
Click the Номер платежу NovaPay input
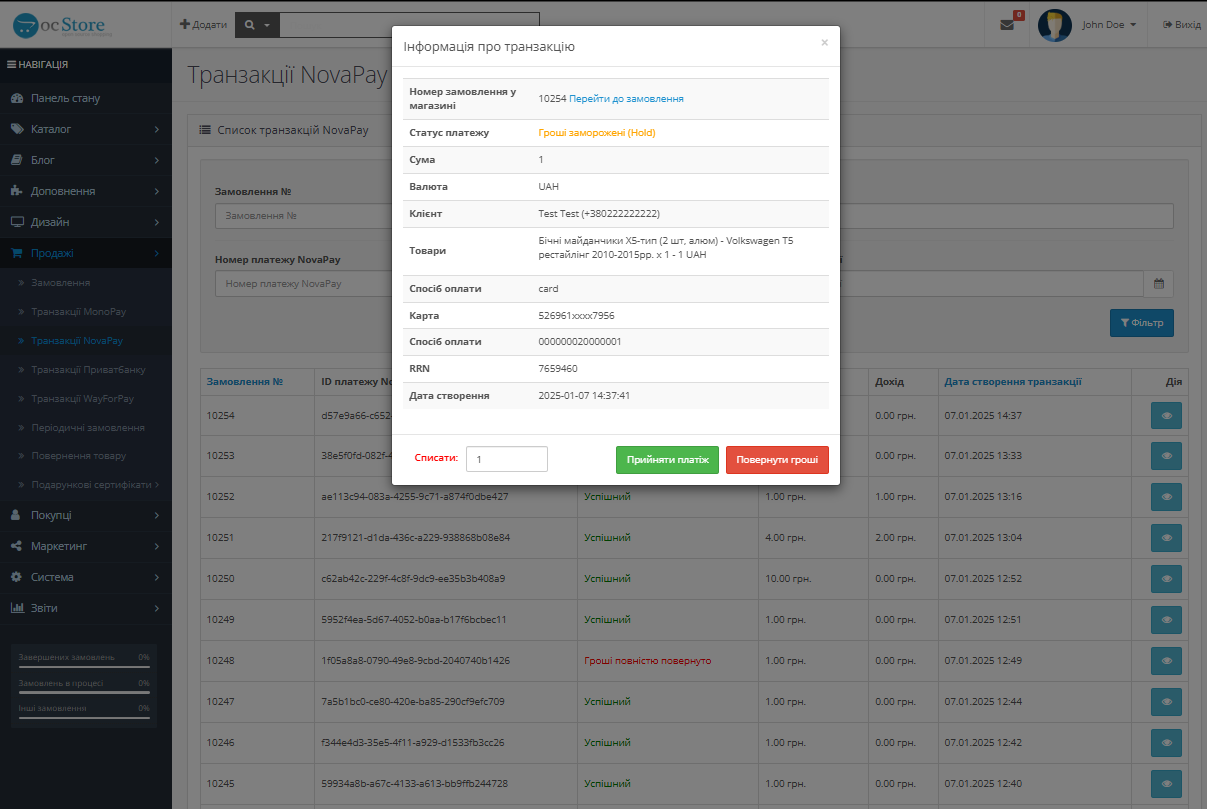(x=303, y=284)
